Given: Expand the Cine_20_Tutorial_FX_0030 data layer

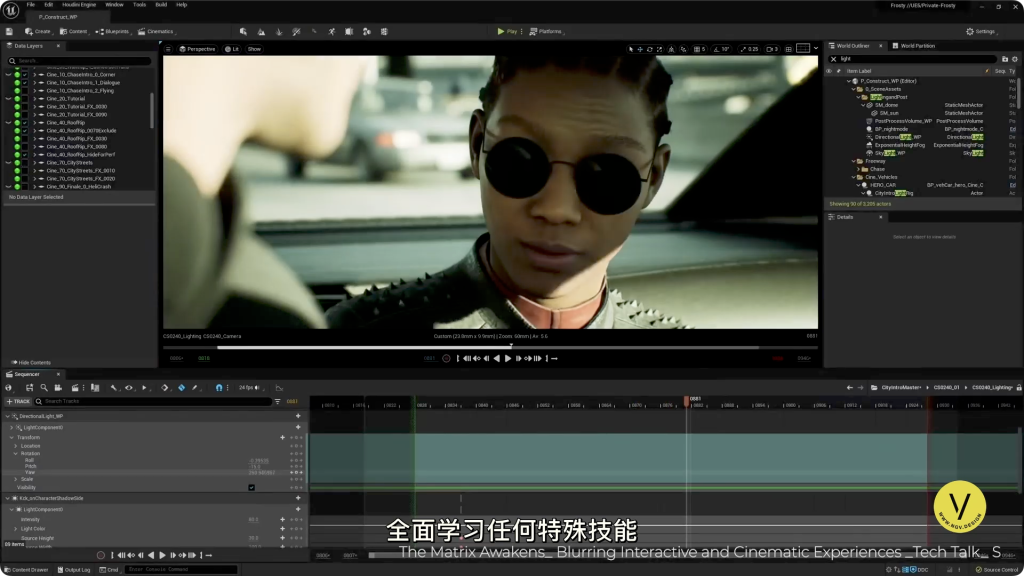Looking at the screenshot, I should 35,106.
